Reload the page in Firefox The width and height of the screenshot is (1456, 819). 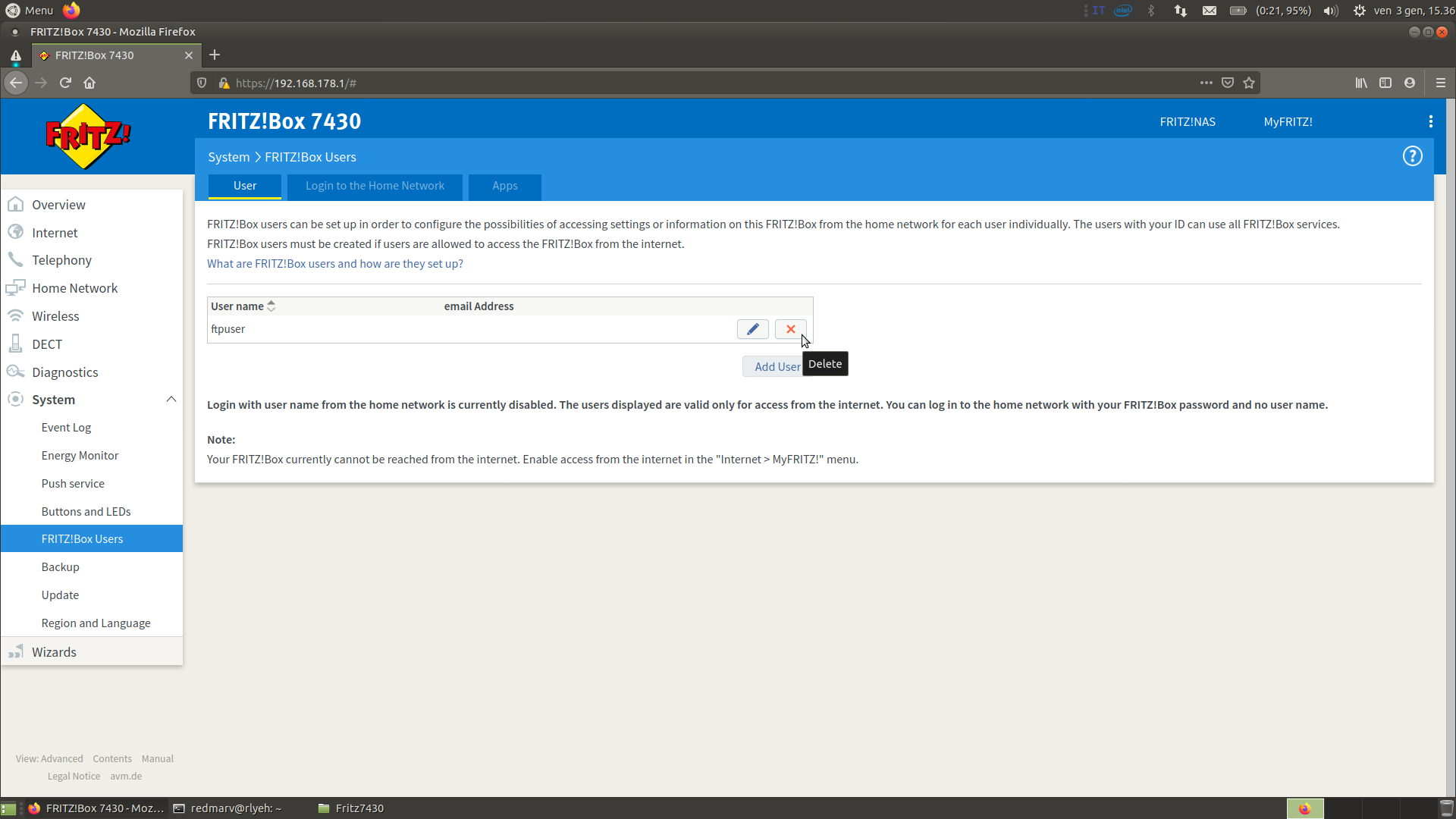pos(65,83)
